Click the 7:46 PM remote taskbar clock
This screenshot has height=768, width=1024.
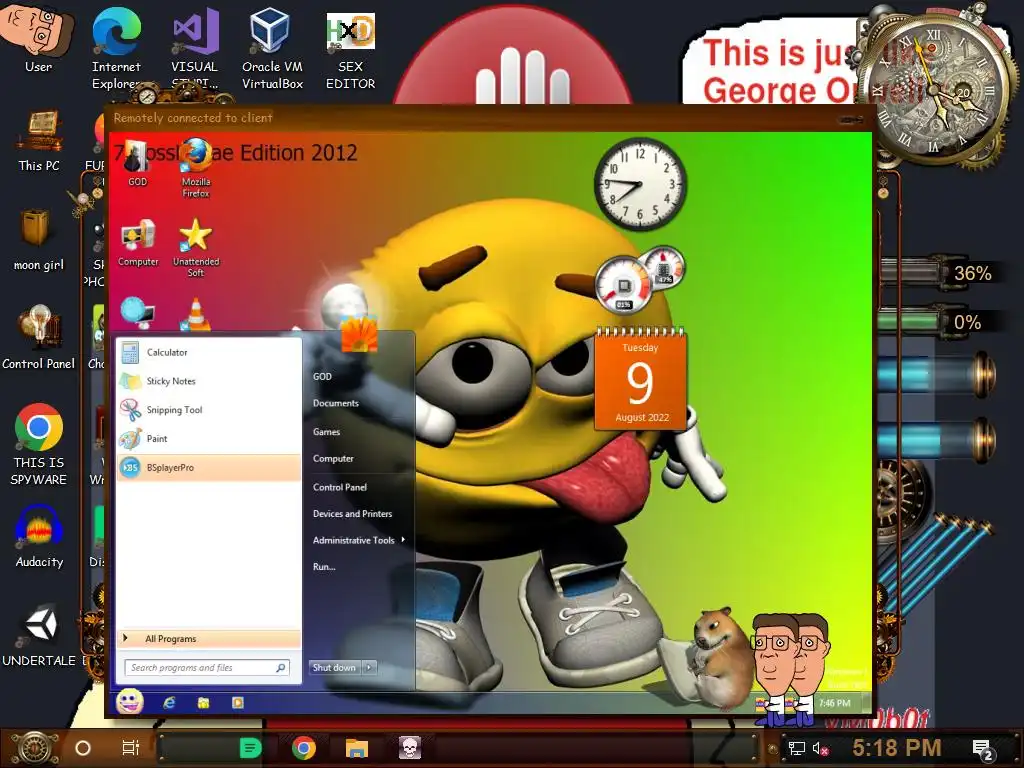click(x=835, y=703)
